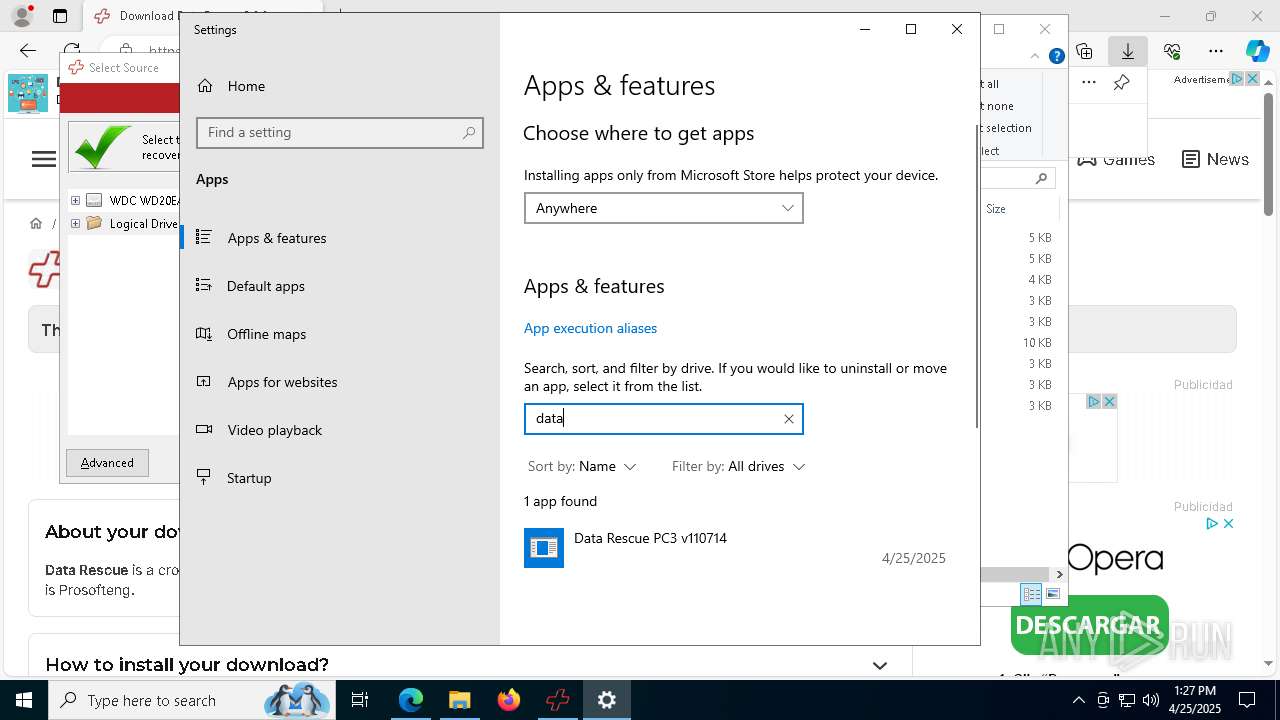Expand How to install your download section
The width and height of the screenshot is (1280, 720).
[x=880, y=665]
